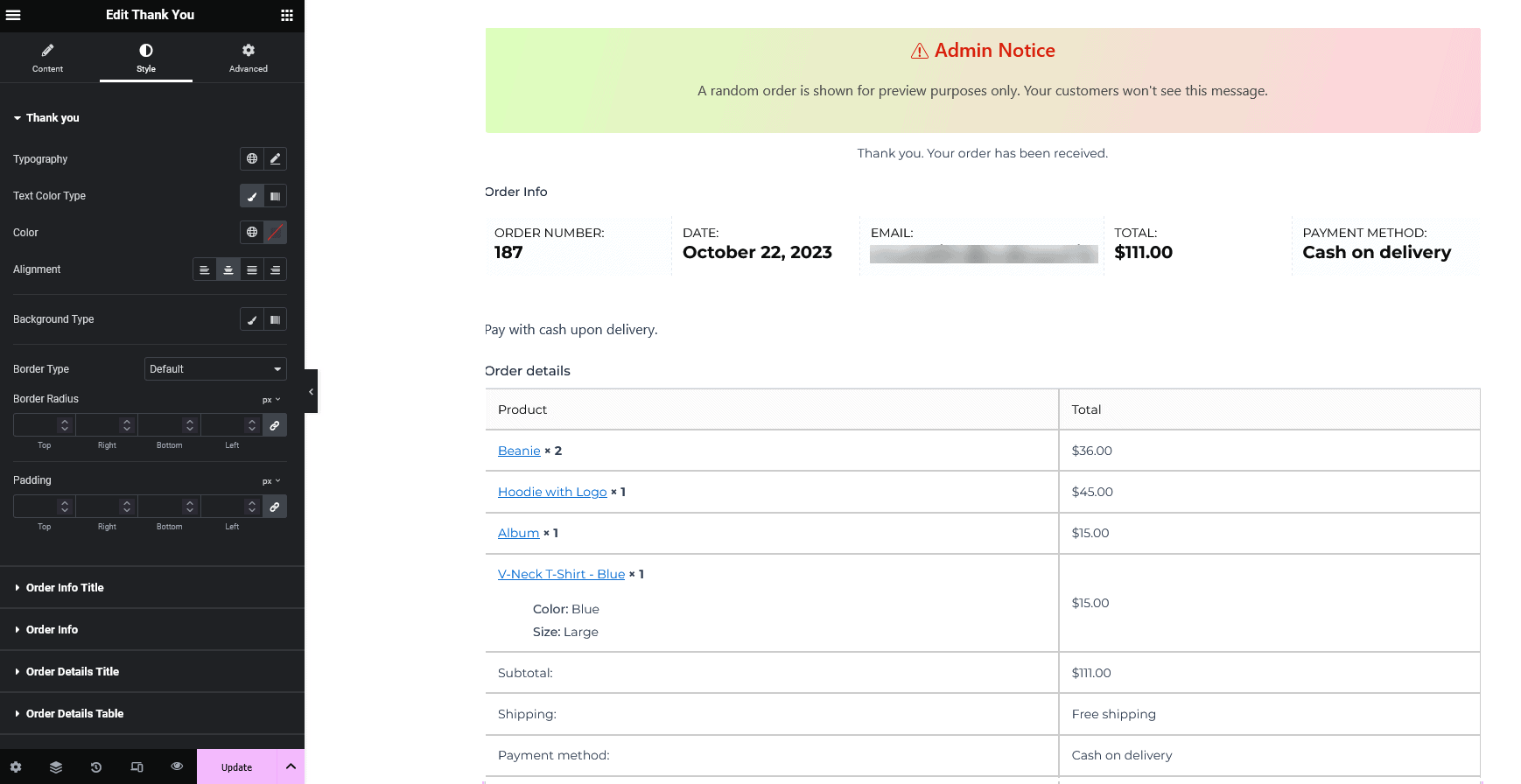Open the Hoodie with Logo product link

(552, 492)
